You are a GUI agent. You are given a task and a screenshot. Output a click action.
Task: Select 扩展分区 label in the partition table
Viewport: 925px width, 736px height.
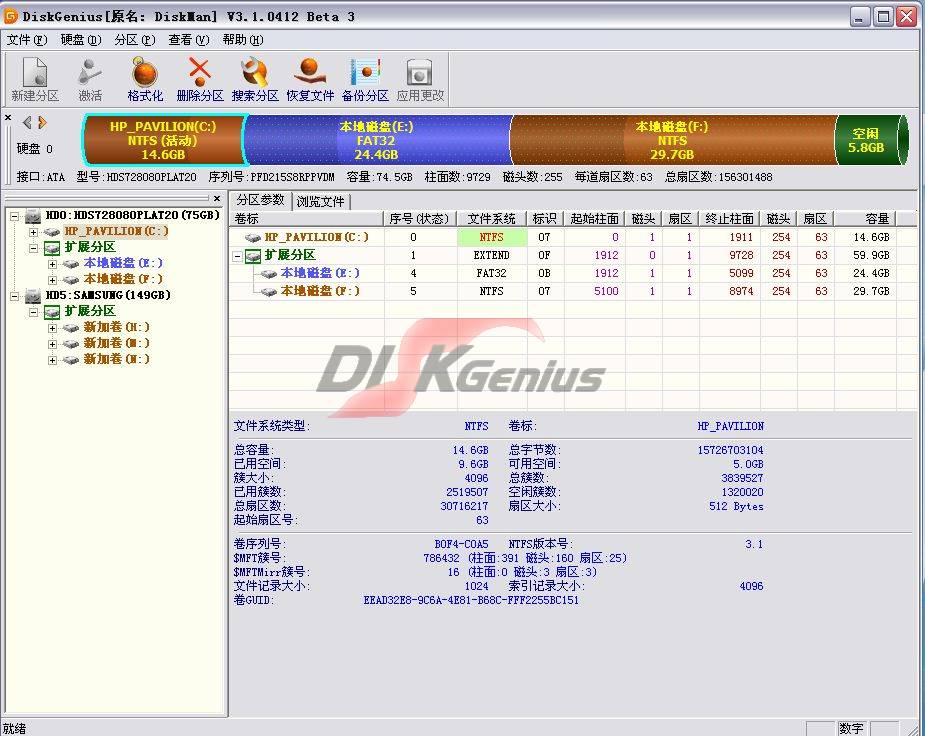[x=290, y=255]
